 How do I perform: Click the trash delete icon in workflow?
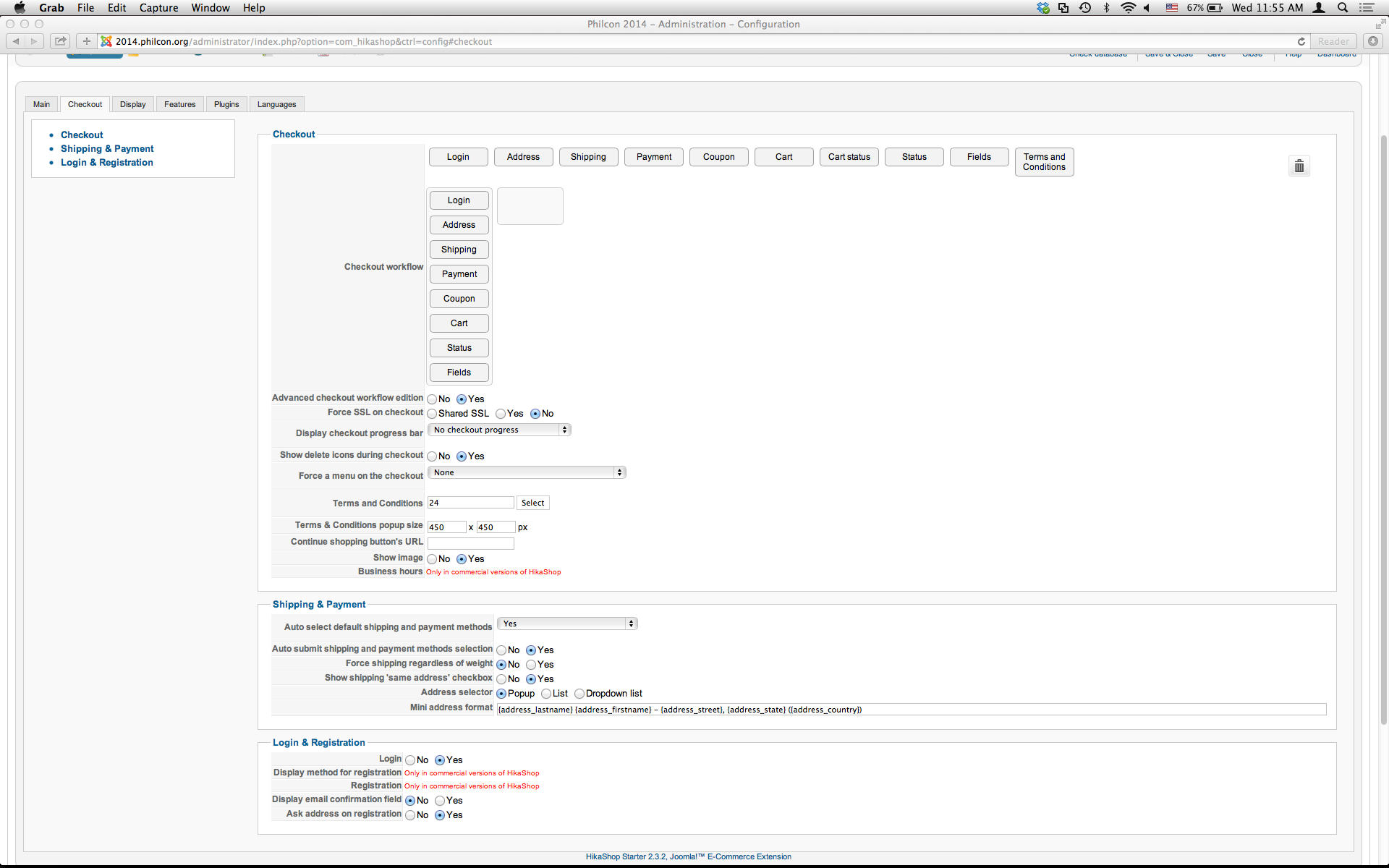click(x=1299, y=166)
